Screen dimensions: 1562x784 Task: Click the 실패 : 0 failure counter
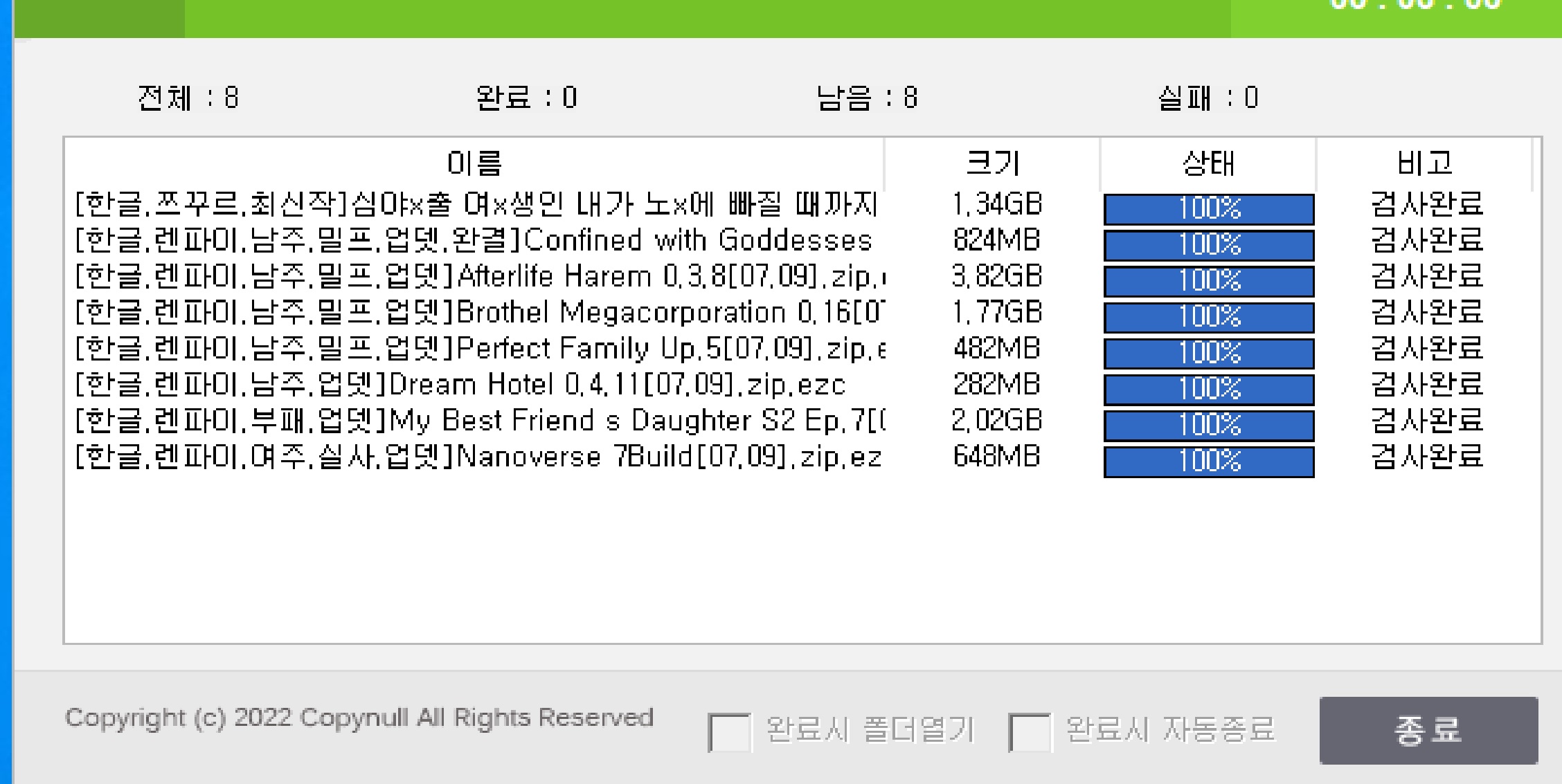(x=1208, y=98)
